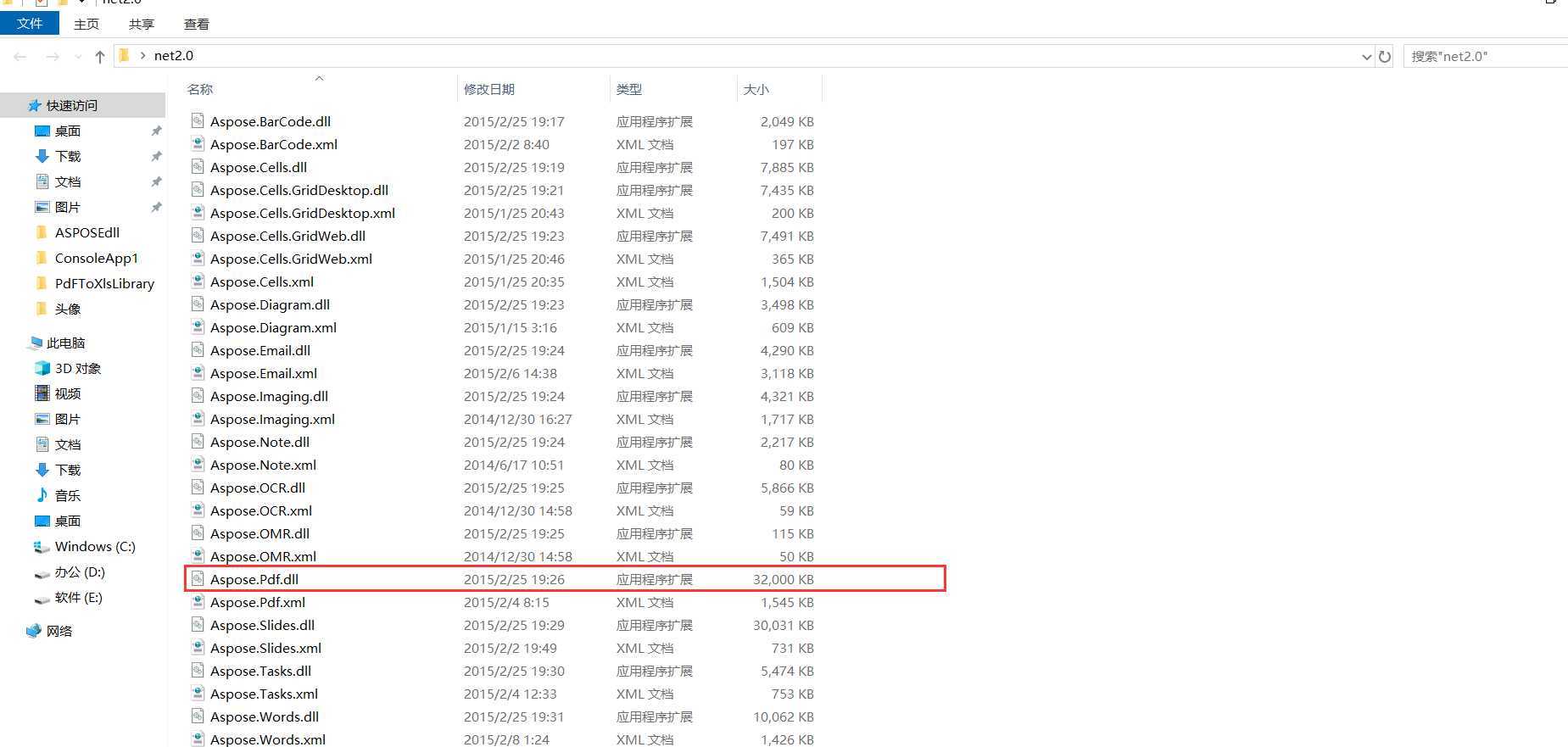Switch to the 主页 ribbon tab
This screenshot has width=1568, height=747.
tap(86, 25)
